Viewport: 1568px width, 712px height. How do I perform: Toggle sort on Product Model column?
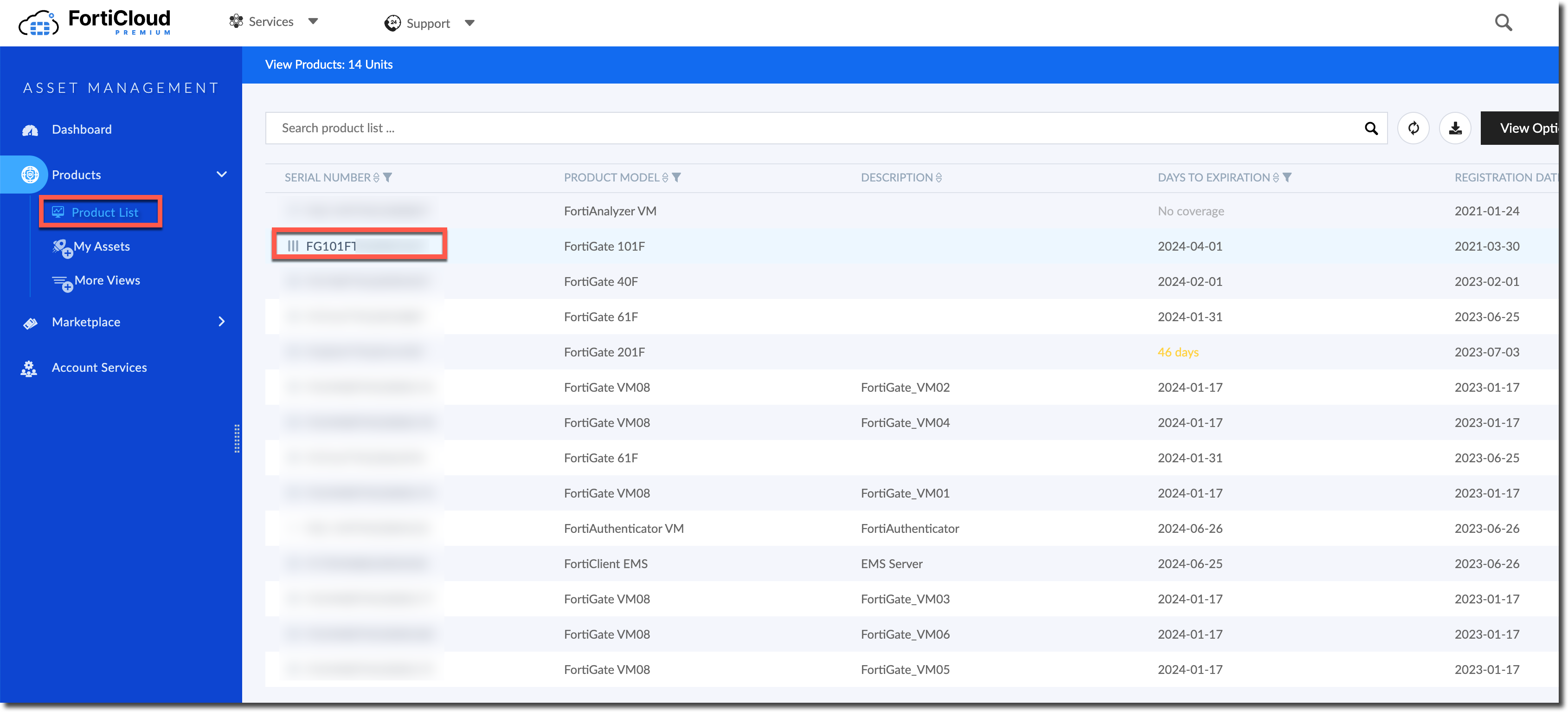coord(665,177)
